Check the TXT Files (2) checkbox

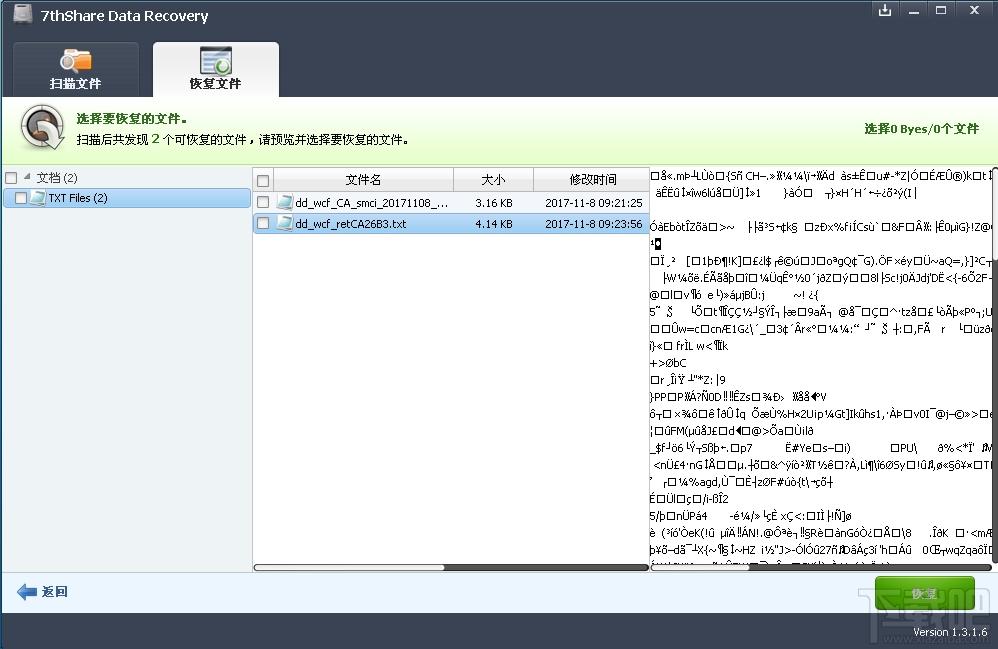20,198
